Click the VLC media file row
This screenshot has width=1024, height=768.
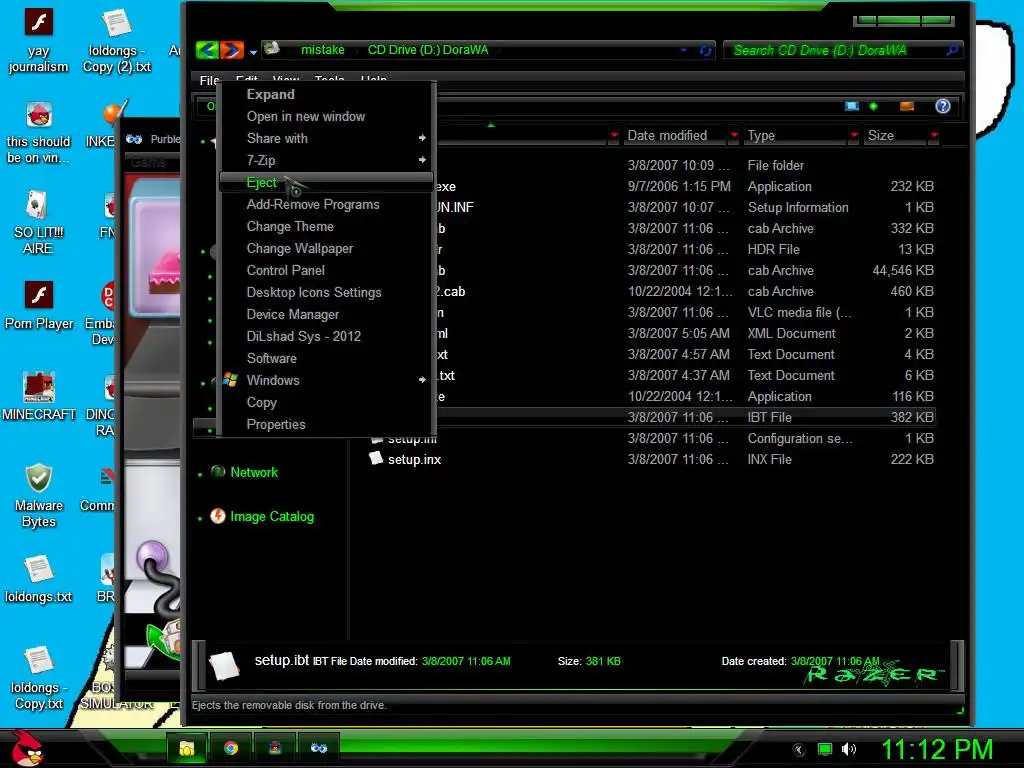click(686, 312)
